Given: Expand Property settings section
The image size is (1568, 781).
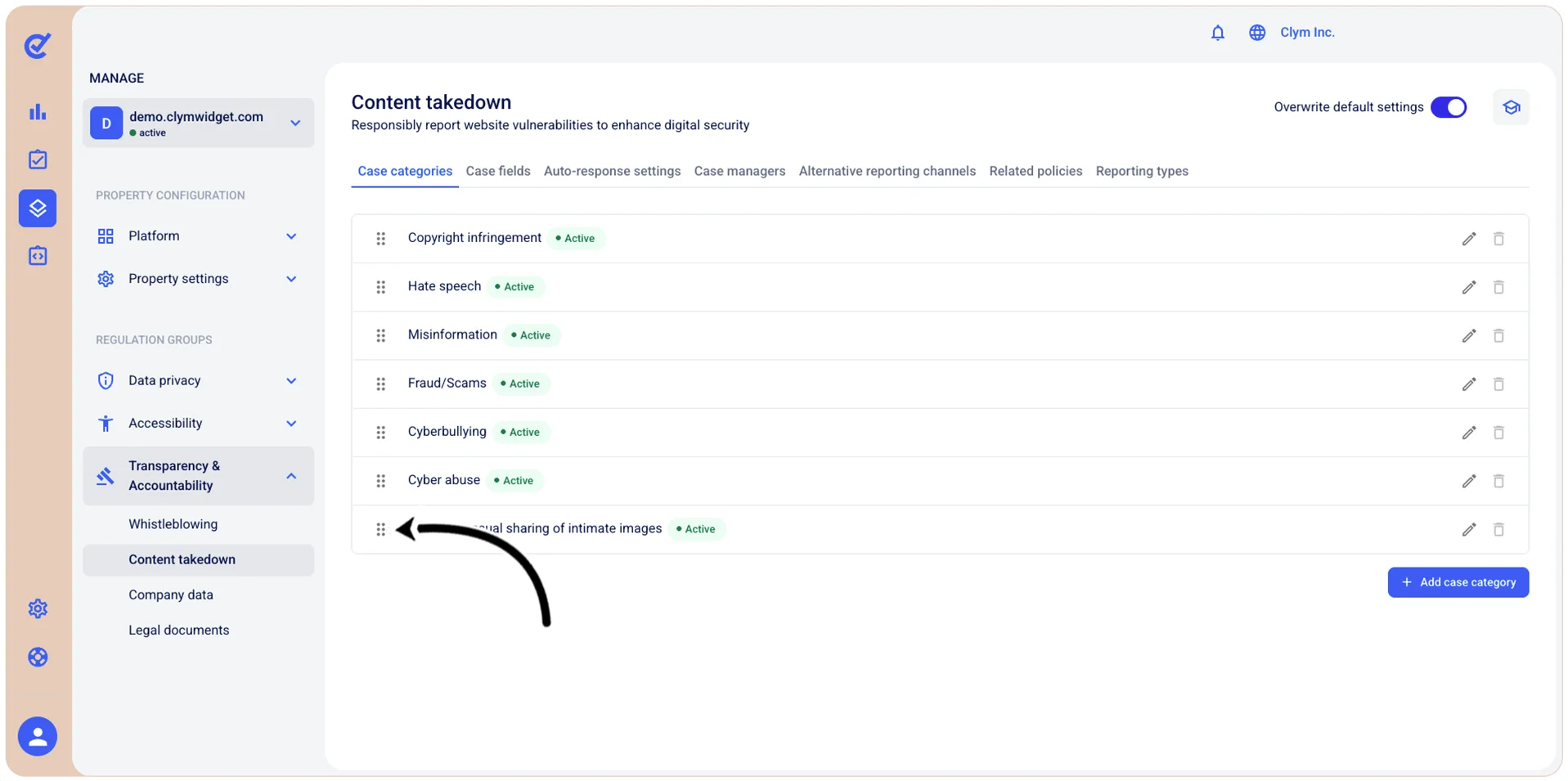Looking at the screenshot, I should (197, 279).
